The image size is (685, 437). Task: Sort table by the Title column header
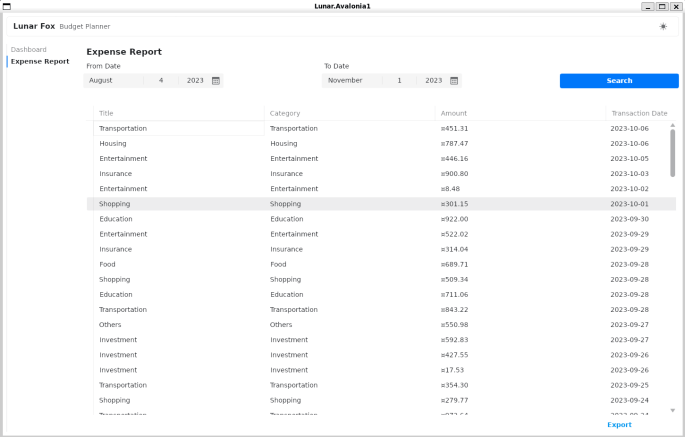[x=179, y=113]
